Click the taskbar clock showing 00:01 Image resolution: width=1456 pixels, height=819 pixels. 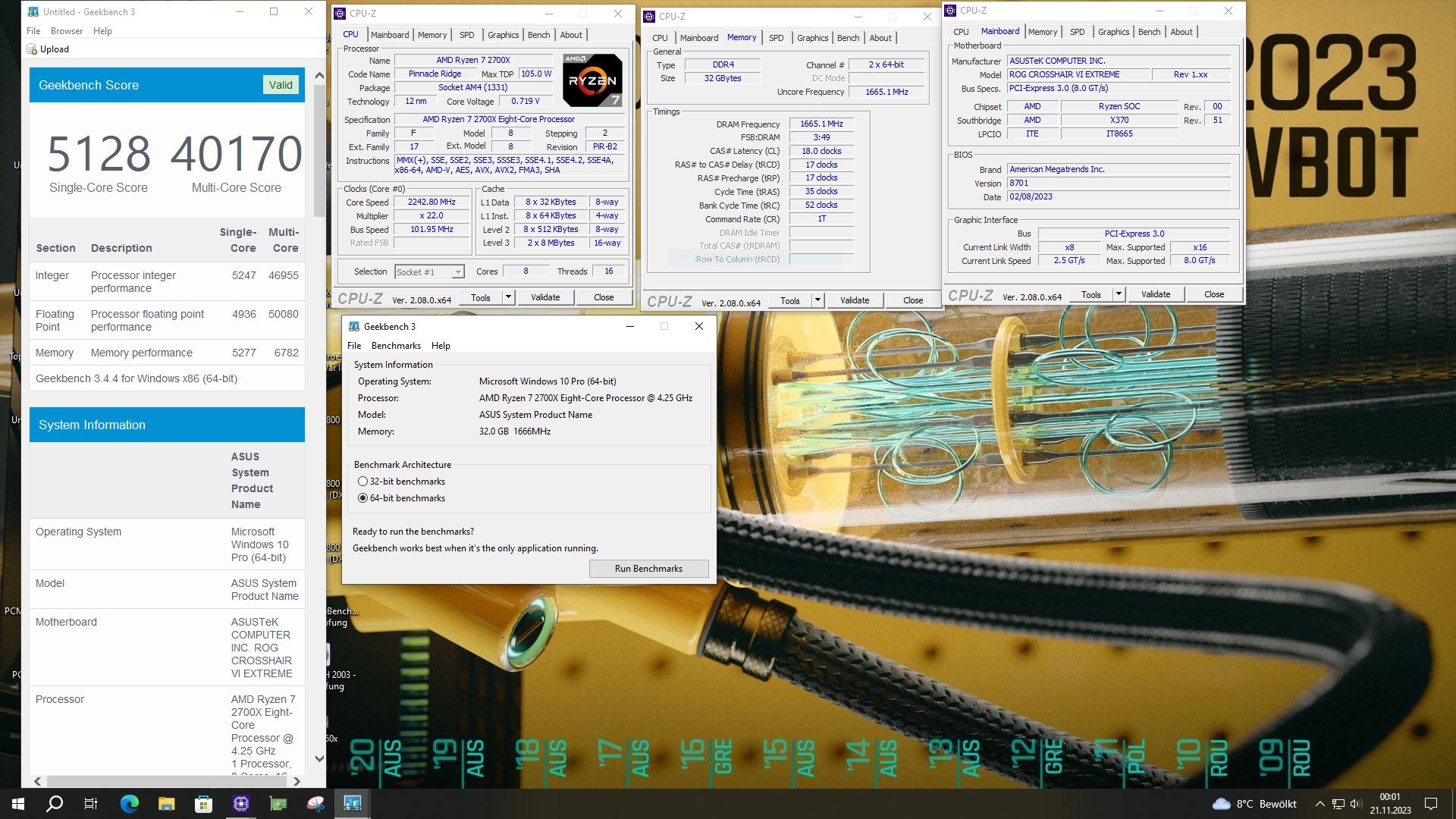pos(1390,804)
